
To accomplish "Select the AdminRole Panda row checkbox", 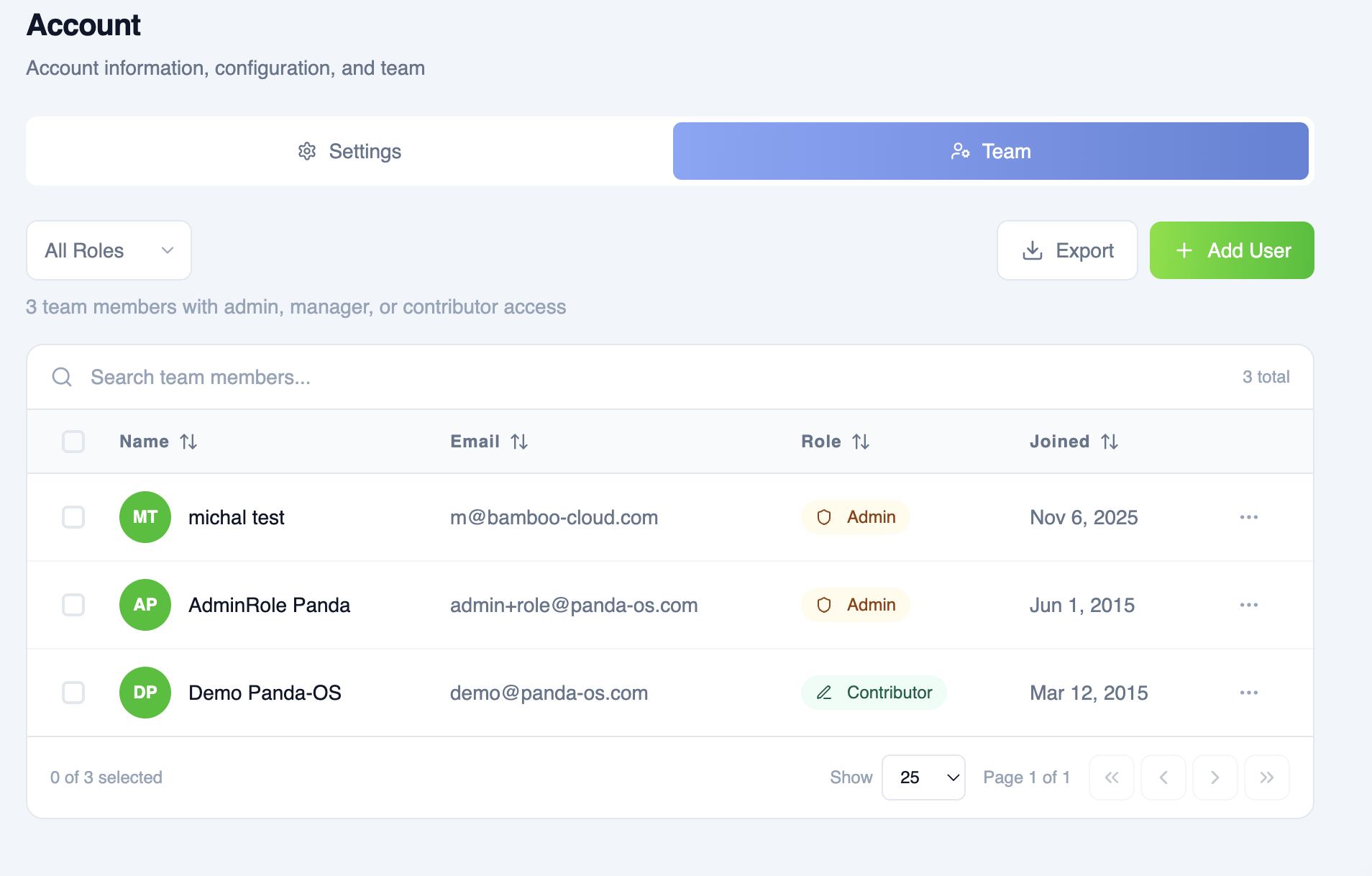I will pyautogui.click(x=73, y=605).
